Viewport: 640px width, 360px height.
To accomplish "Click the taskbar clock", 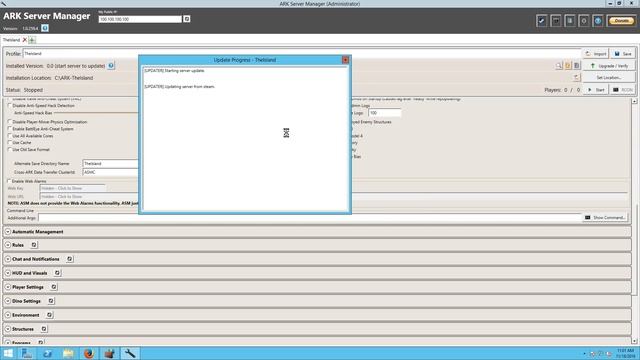I will (625, 353).
